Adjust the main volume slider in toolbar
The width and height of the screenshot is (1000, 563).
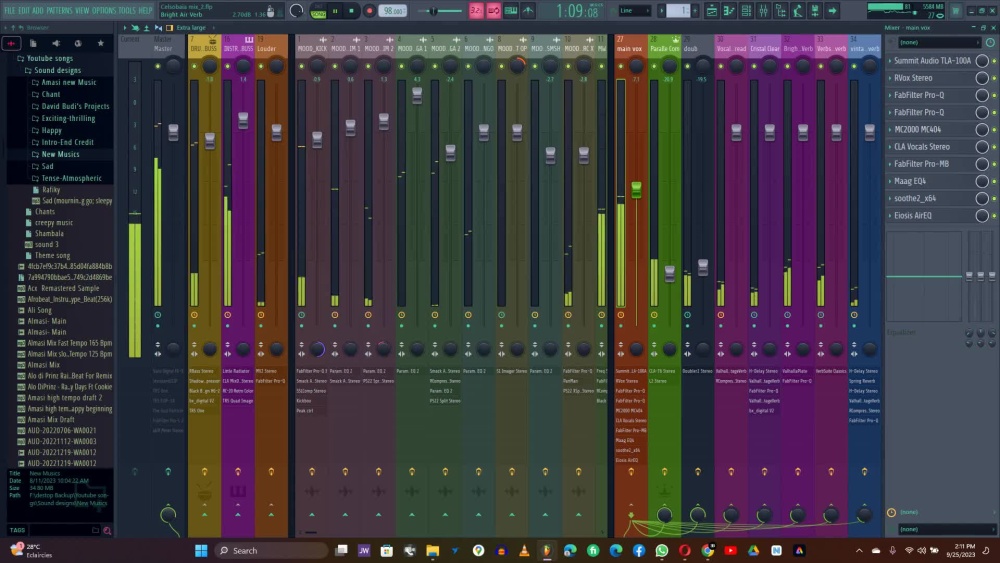tap(440, 11)
